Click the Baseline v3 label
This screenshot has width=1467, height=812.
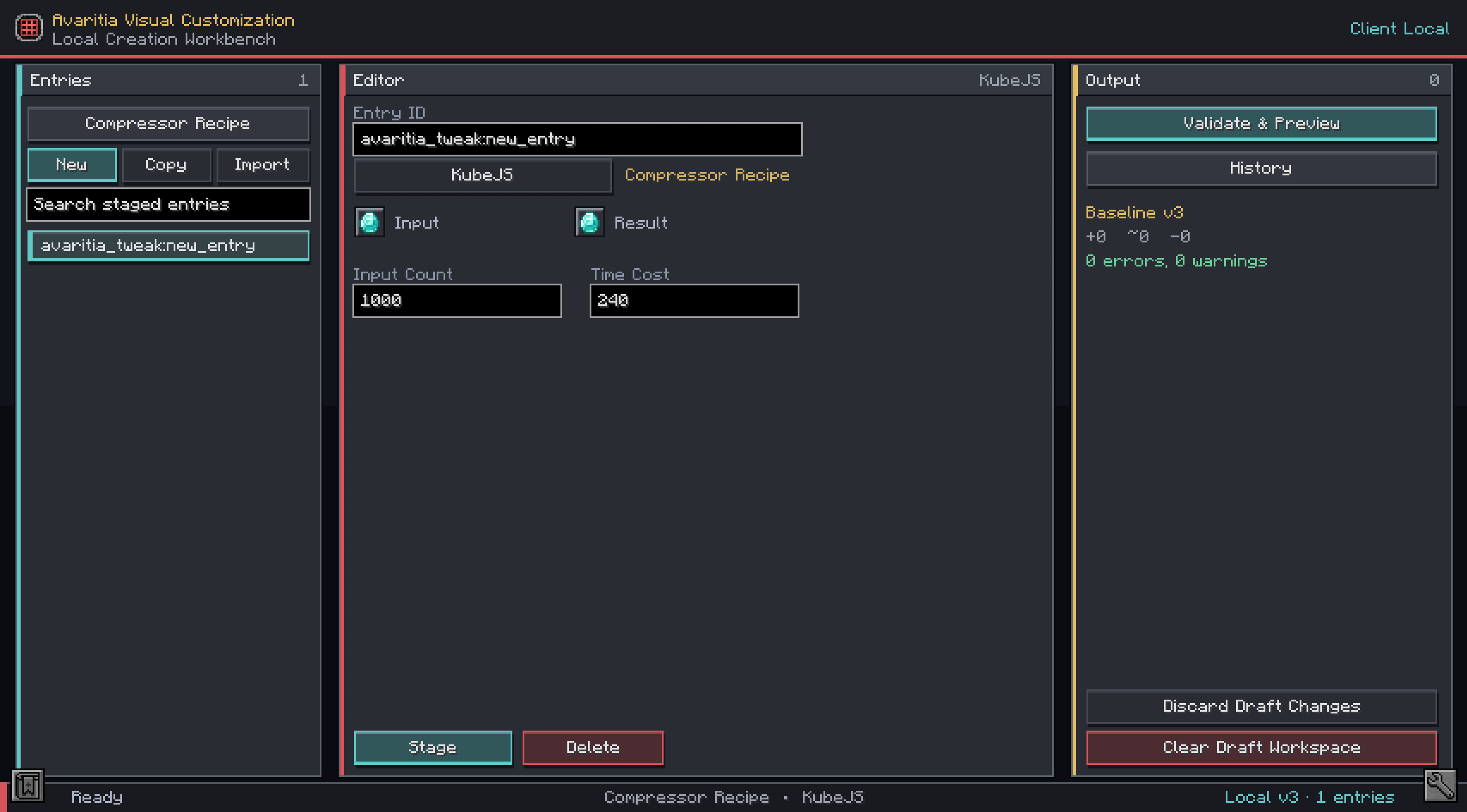[1134, 213]
